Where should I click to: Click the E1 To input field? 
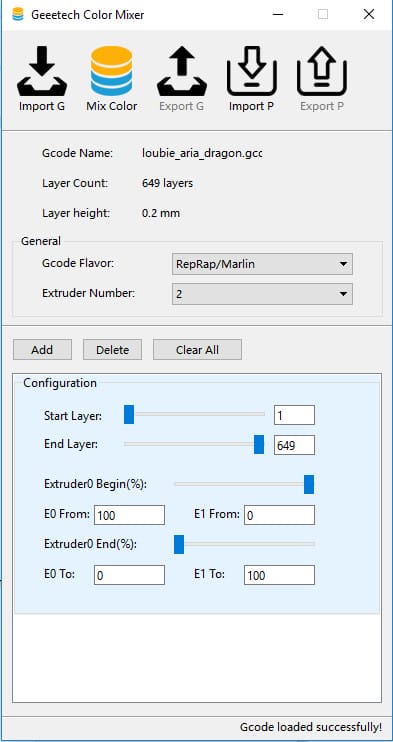279,575
